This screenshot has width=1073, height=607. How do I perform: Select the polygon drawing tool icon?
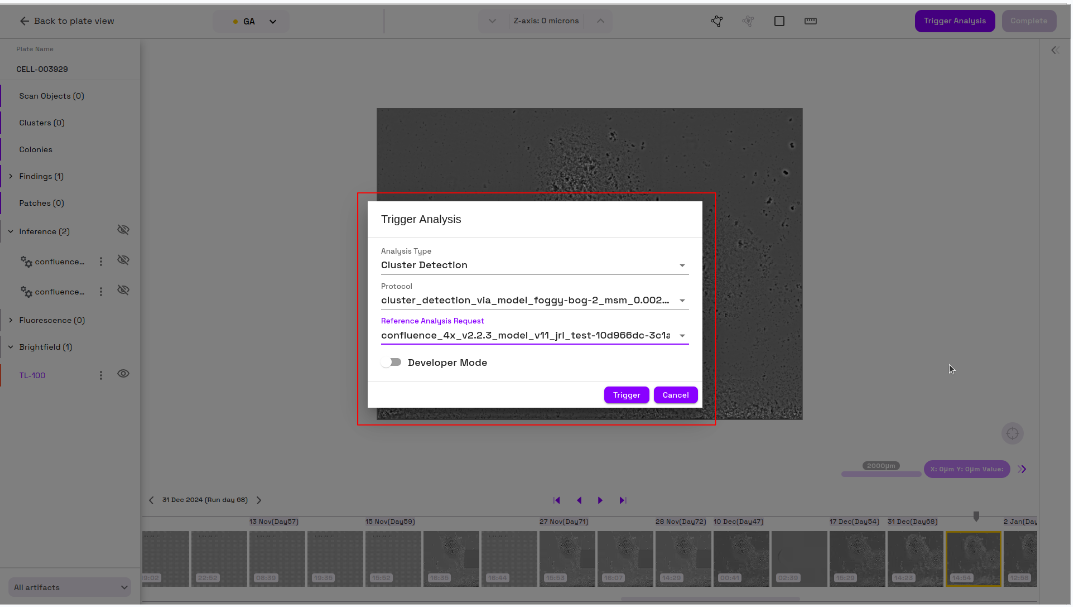click(717, 21)
